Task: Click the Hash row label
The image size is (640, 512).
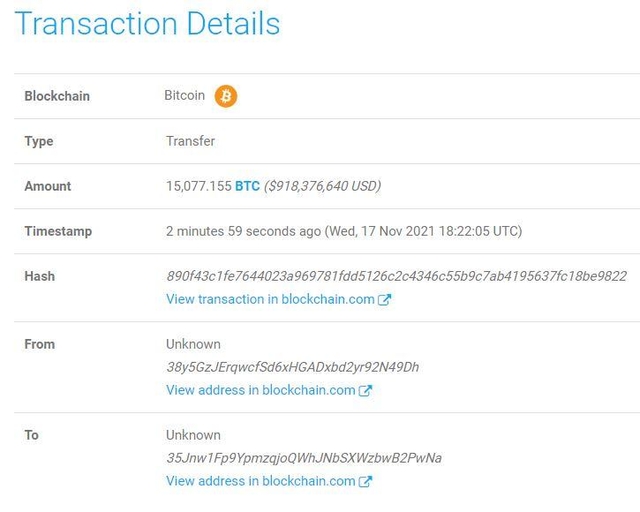Action: [40, 276]
